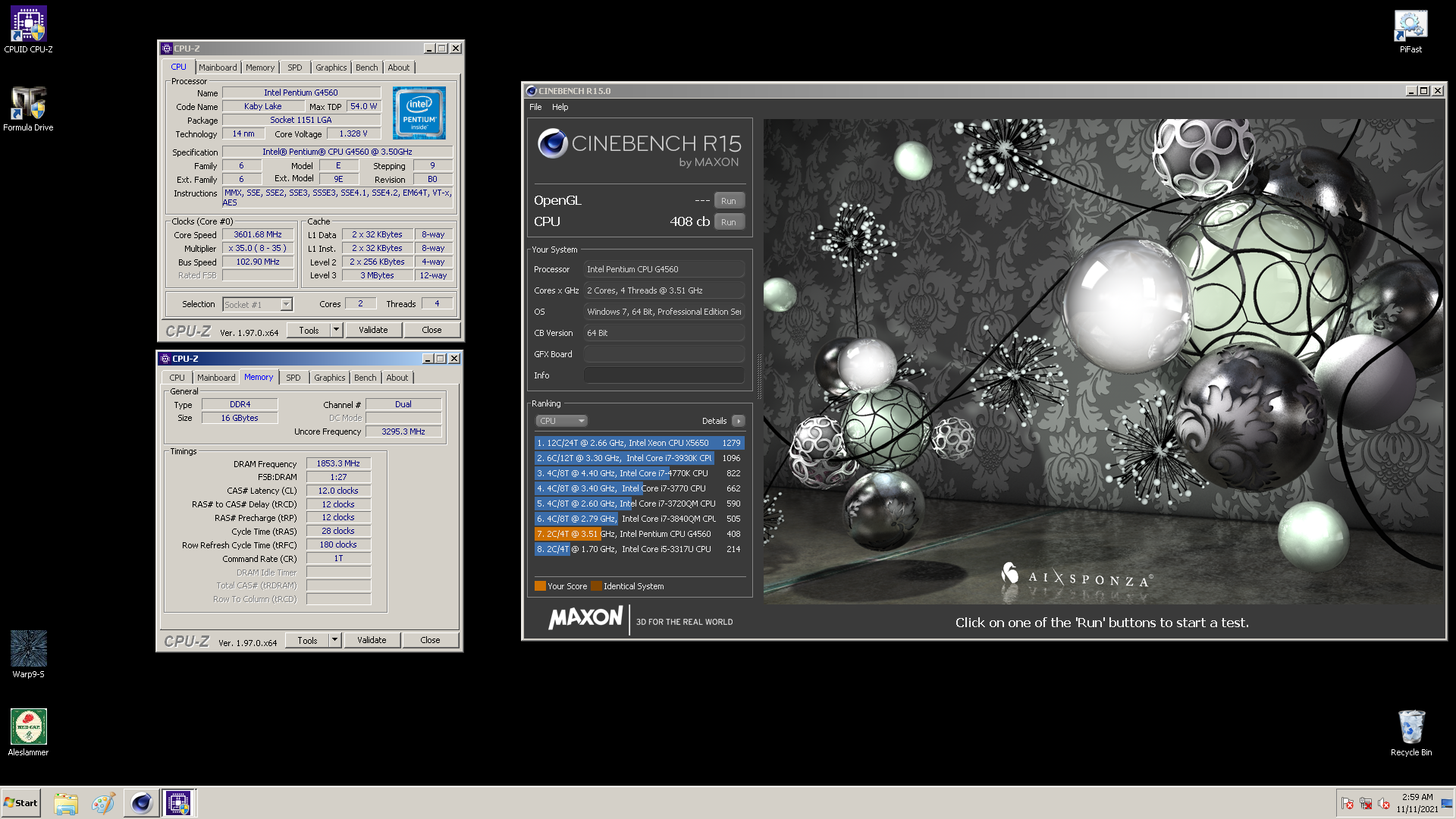This screenshot has height=819, width=1456.
Task: Switch to CPU-Z via taskbar icon
Action: pyautogui.click(x=178, y=803)
